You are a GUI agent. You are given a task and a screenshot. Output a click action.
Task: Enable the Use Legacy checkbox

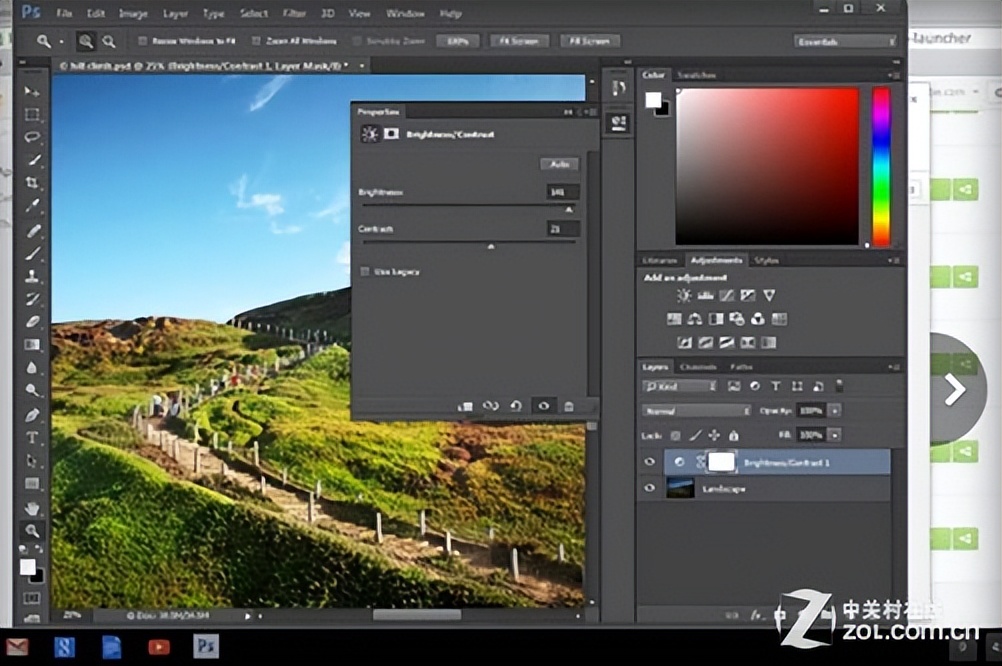[x=365, y=271]
